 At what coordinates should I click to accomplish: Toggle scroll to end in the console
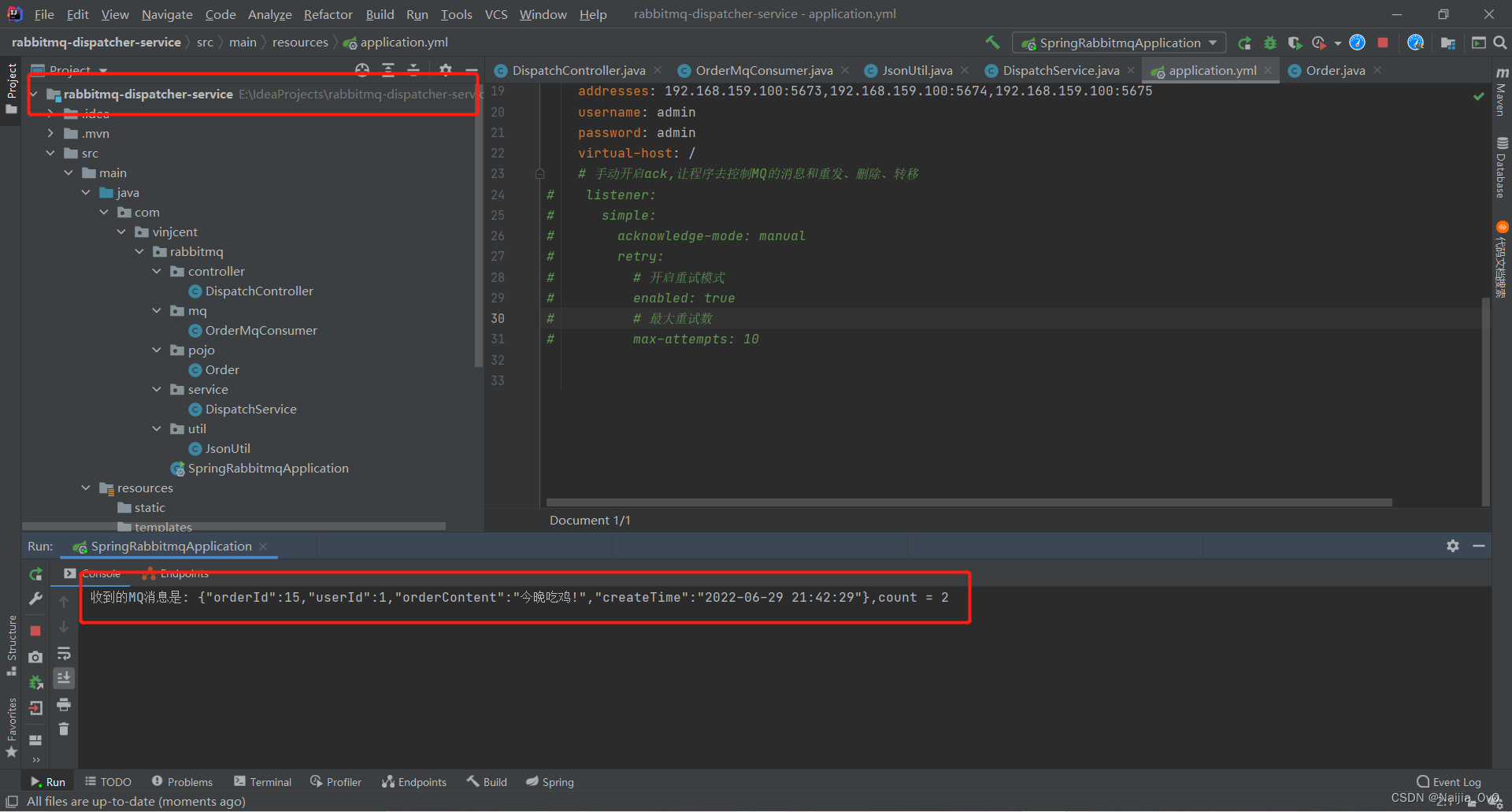coord(64,677)
